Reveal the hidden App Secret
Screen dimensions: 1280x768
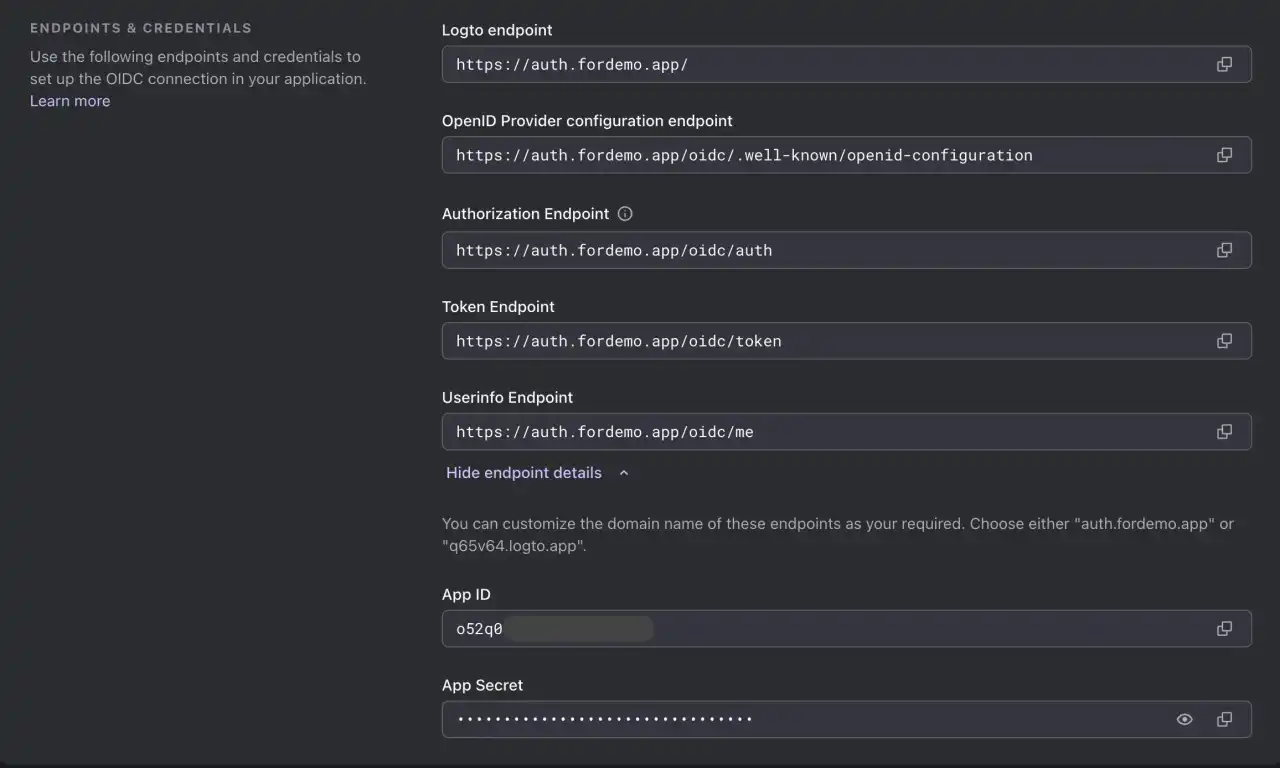pyautogui.click(x=1184, y=718)
